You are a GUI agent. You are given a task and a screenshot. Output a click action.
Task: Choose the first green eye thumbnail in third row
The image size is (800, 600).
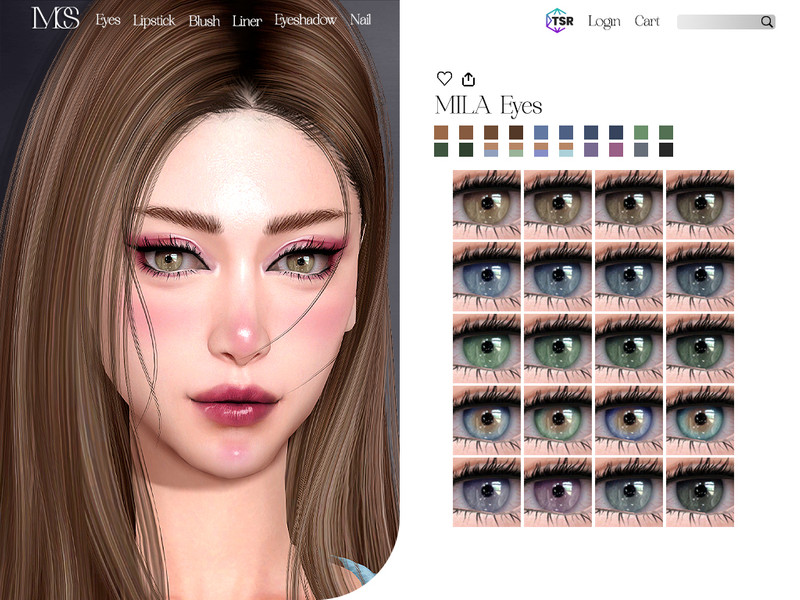point(487,347)
